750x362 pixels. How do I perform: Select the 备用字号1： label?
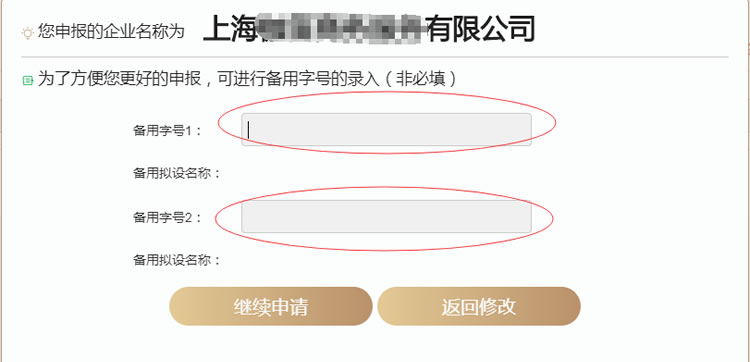pyautogui.click(x=167, y=131)
